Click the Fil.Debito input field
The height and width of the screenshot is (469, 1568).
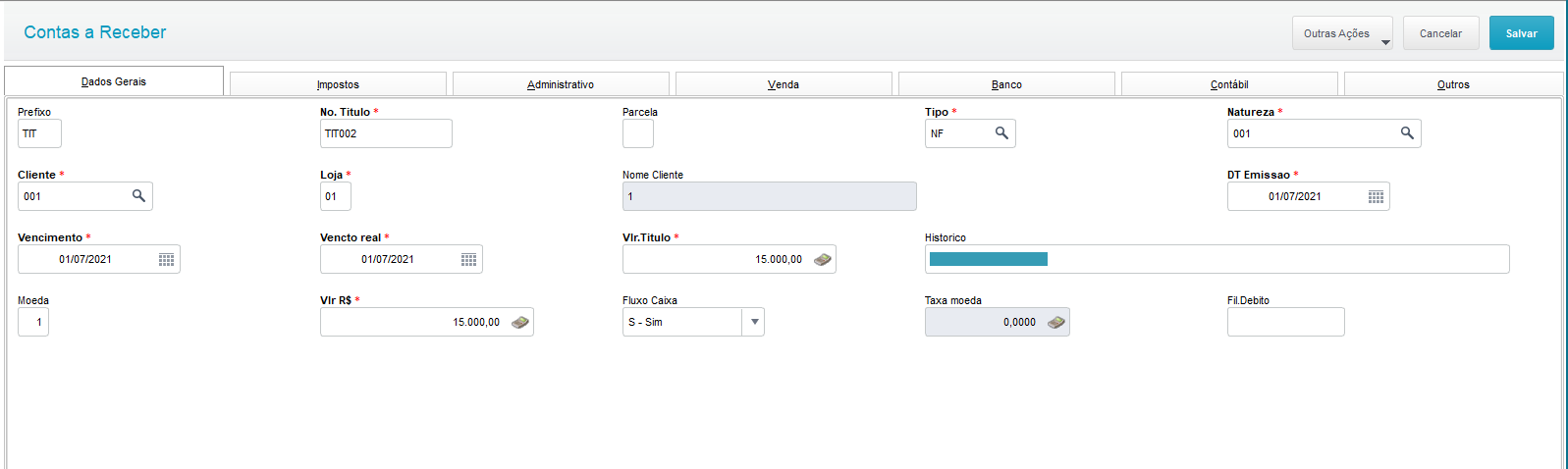[1285, 322]
